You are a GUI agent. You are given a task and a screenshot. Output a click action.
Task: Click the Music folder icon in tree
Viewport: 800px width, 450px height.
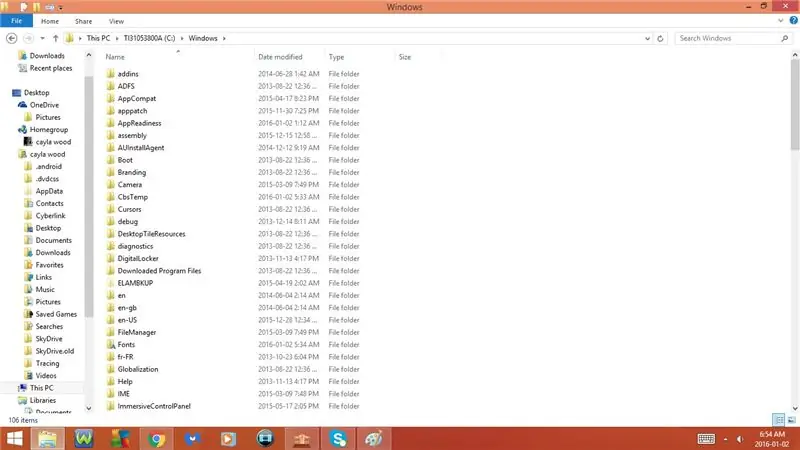coord(29,289)
